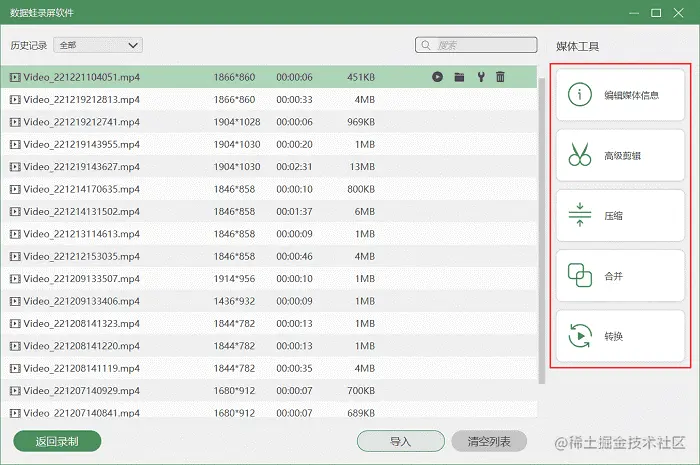
Task: Focus the 搜索 search field
Action: 476,45
